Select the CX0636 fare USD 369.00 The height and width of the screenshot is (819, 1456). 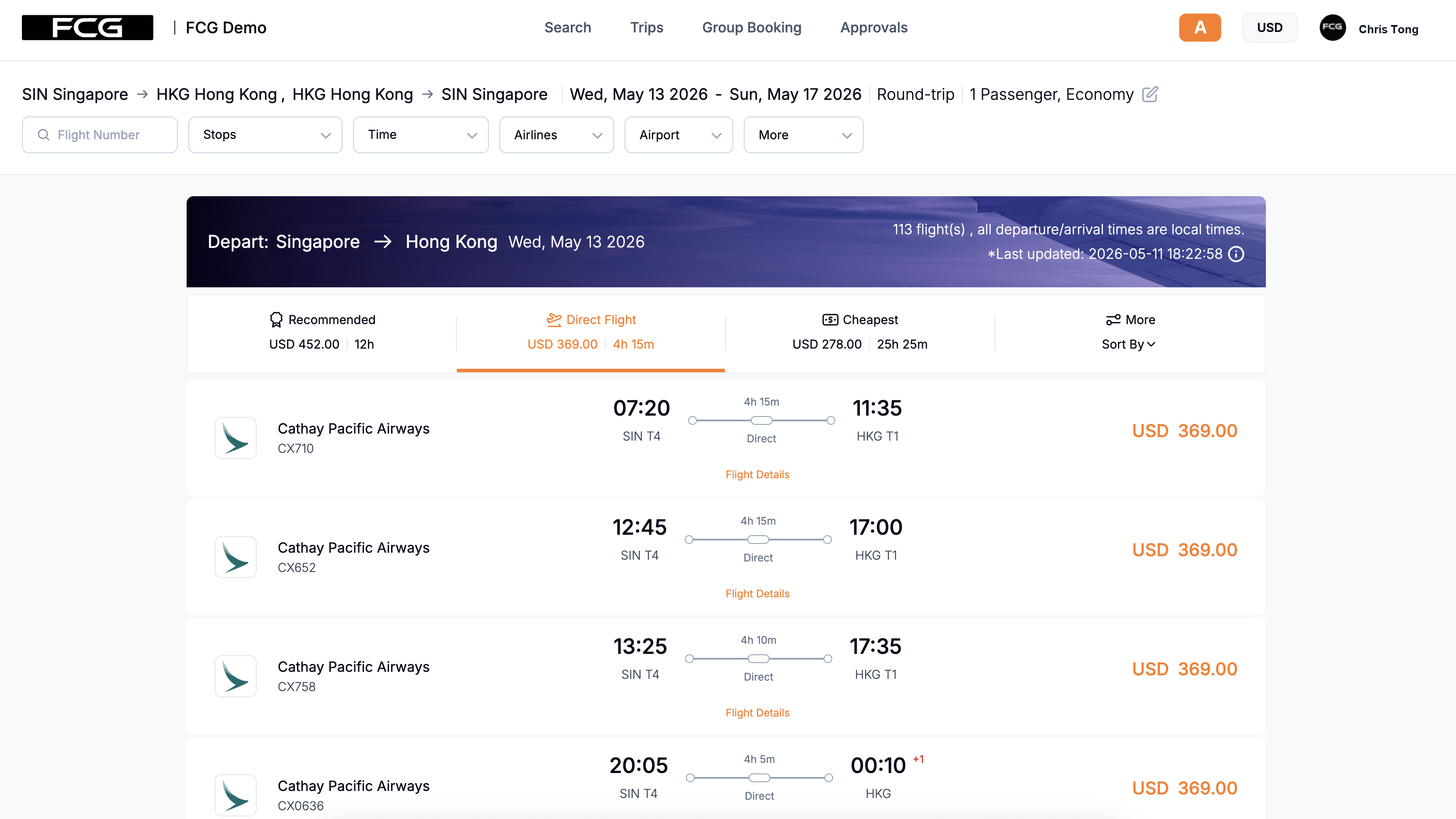tap(1185, 788)
